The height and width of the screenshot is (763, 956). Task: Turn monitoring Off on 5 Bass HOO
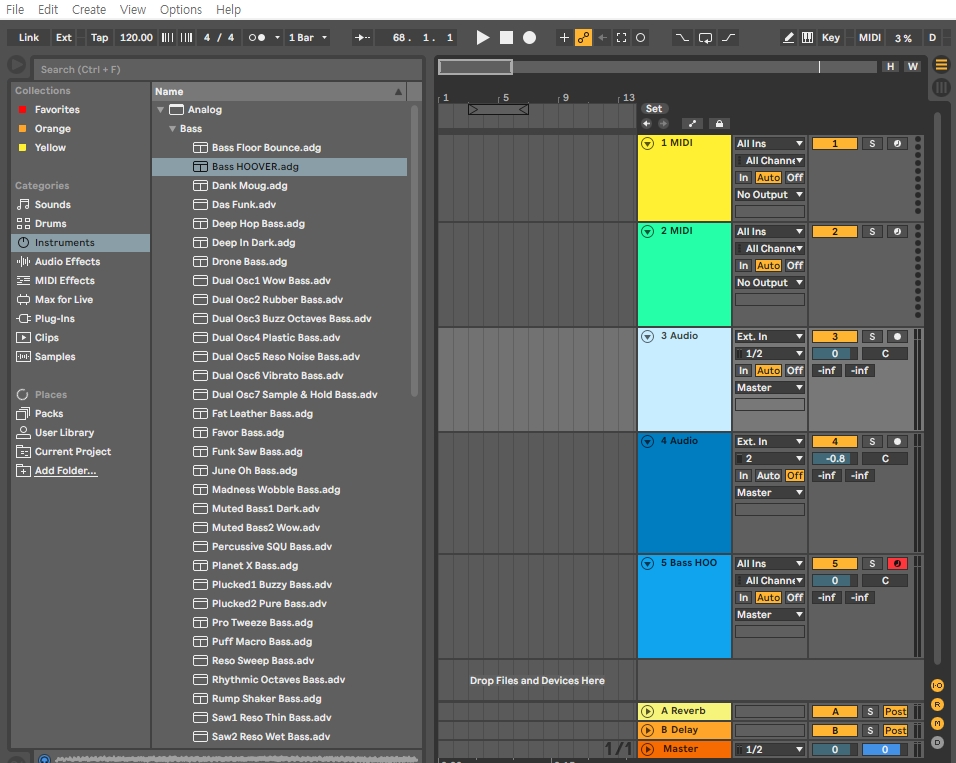[x=794, y=598]
